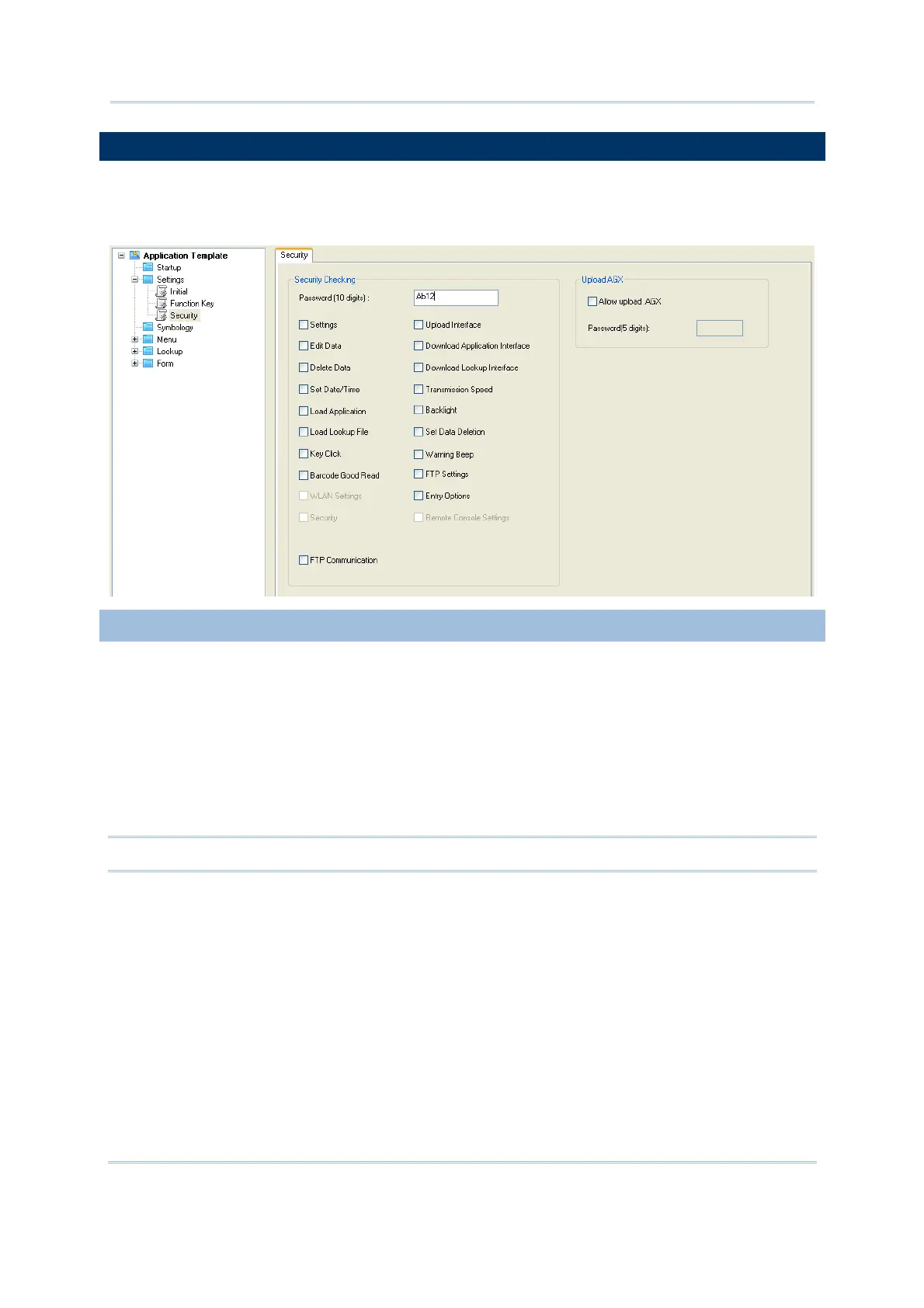Expand the Menu tree node
This screenshot has width=924, height=1308.
pos(135,339)
